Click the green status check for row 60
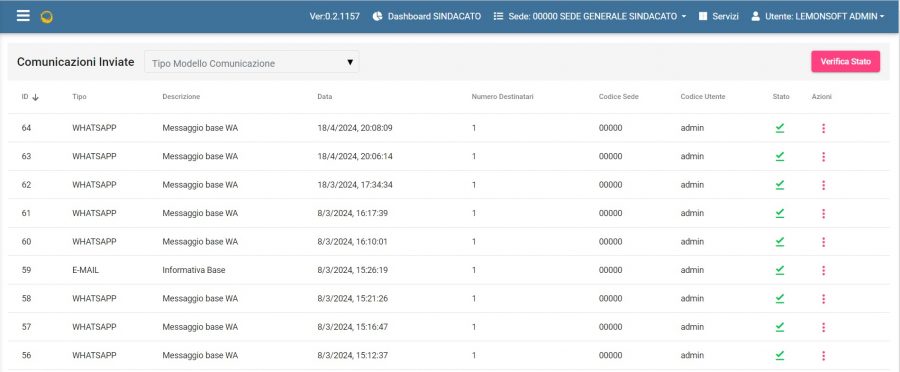This screenshot has height=372, width=900. [x=779, y=242]
